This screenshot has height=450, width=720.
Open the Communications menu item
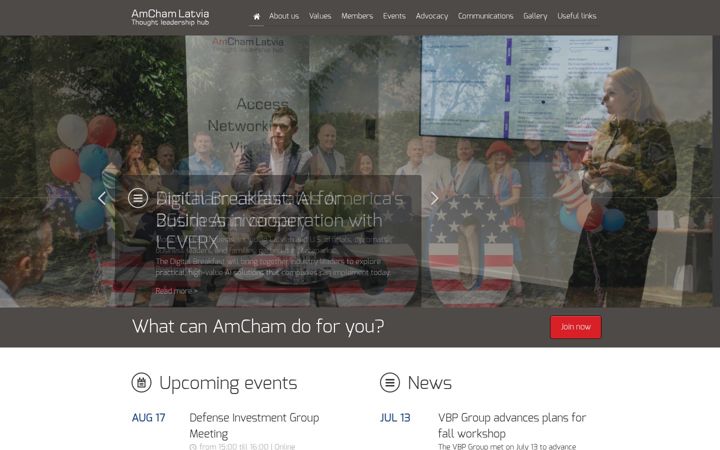click(485, 16)
